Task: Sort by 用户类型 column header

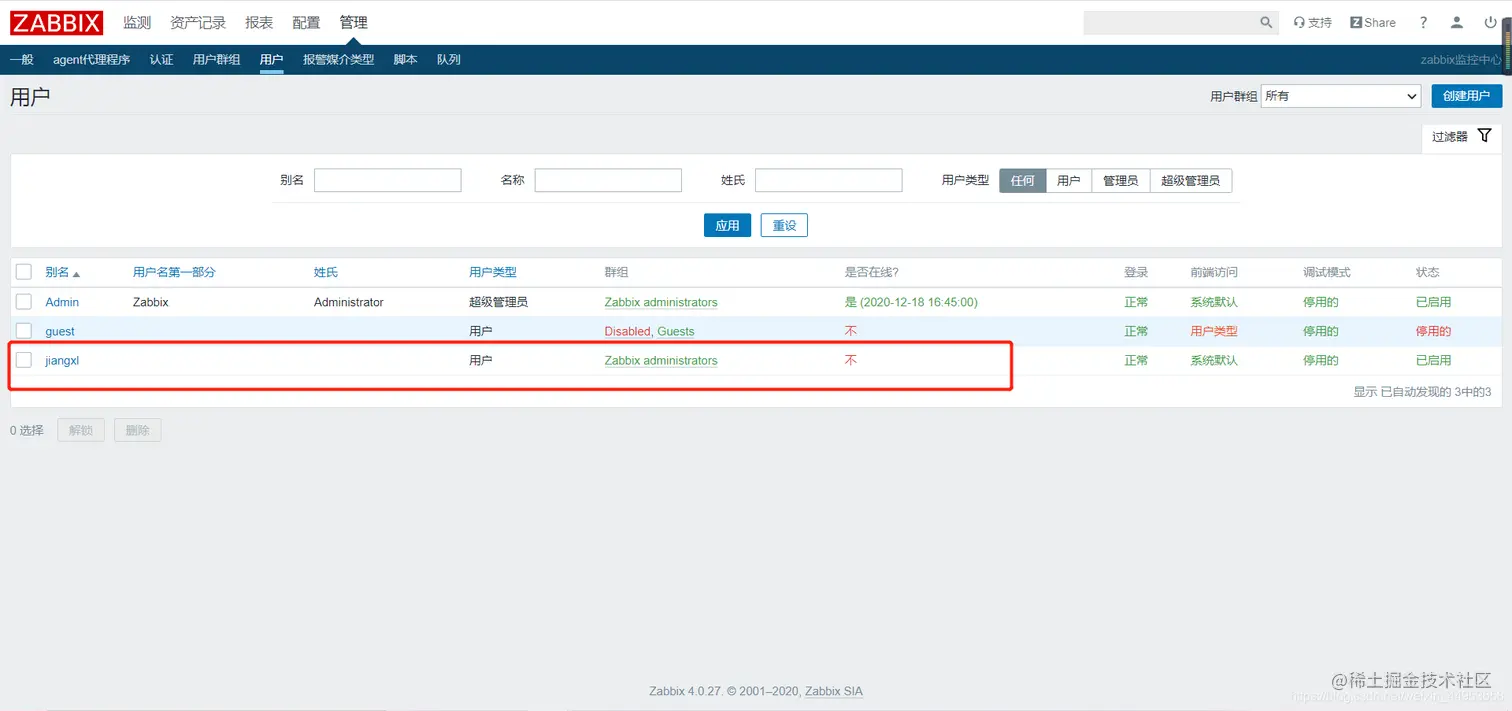Action: [x=493, y=272]
